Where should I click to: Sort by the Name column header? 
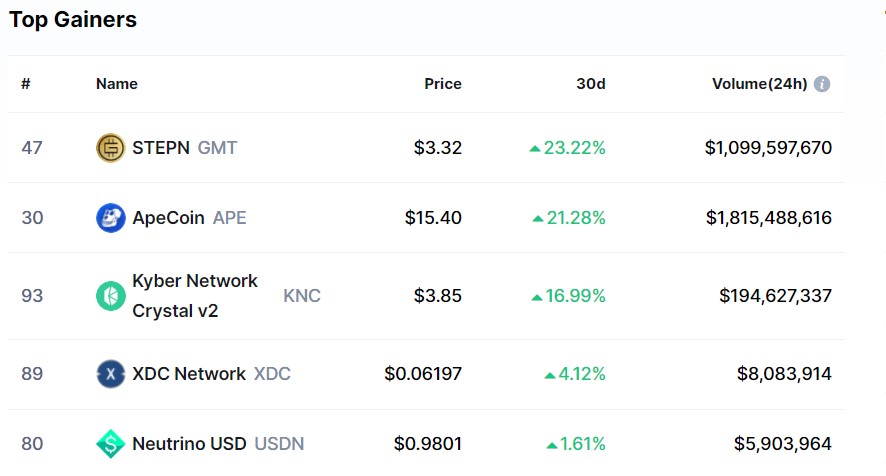[117, 84]
